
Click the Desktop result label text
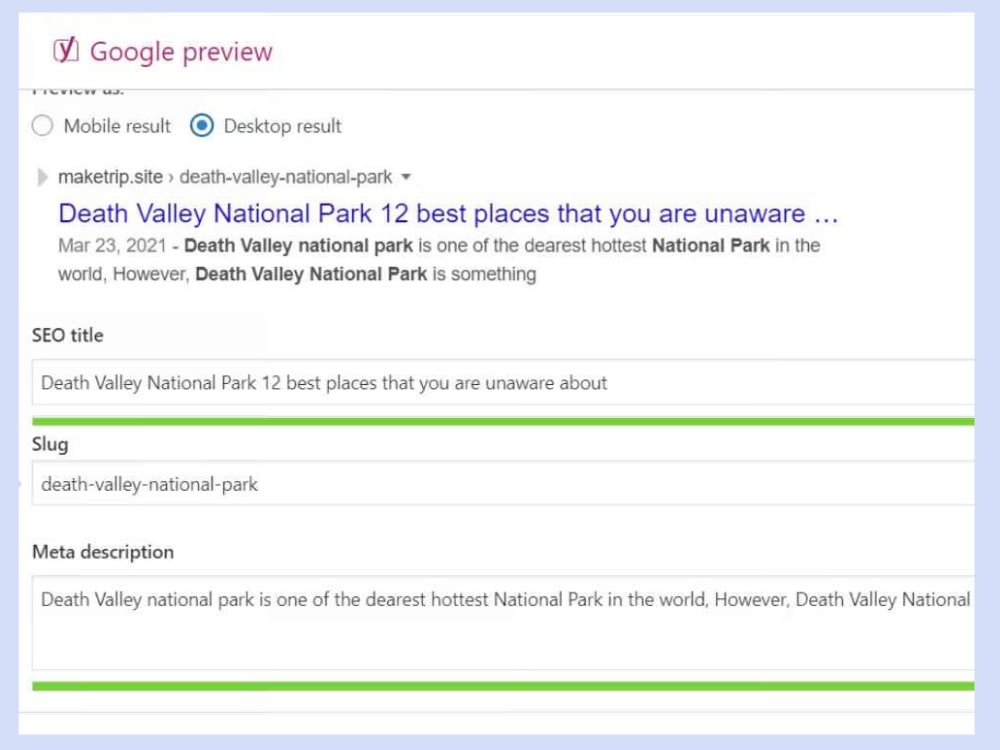pyautogui.click(x=283, y=126)
